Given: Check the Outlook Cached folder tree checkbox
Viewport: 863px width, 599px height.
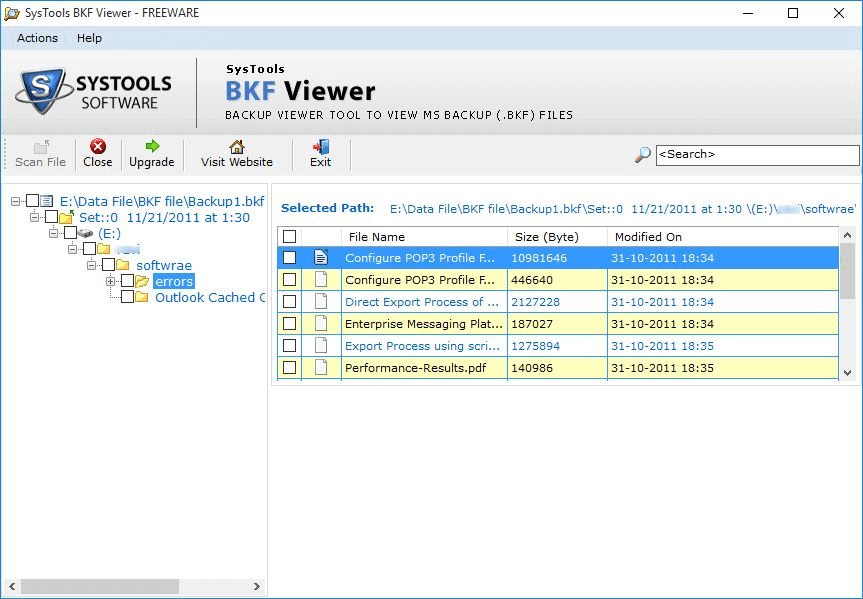Looking at the screenshot, I should [x=128, y=297].
